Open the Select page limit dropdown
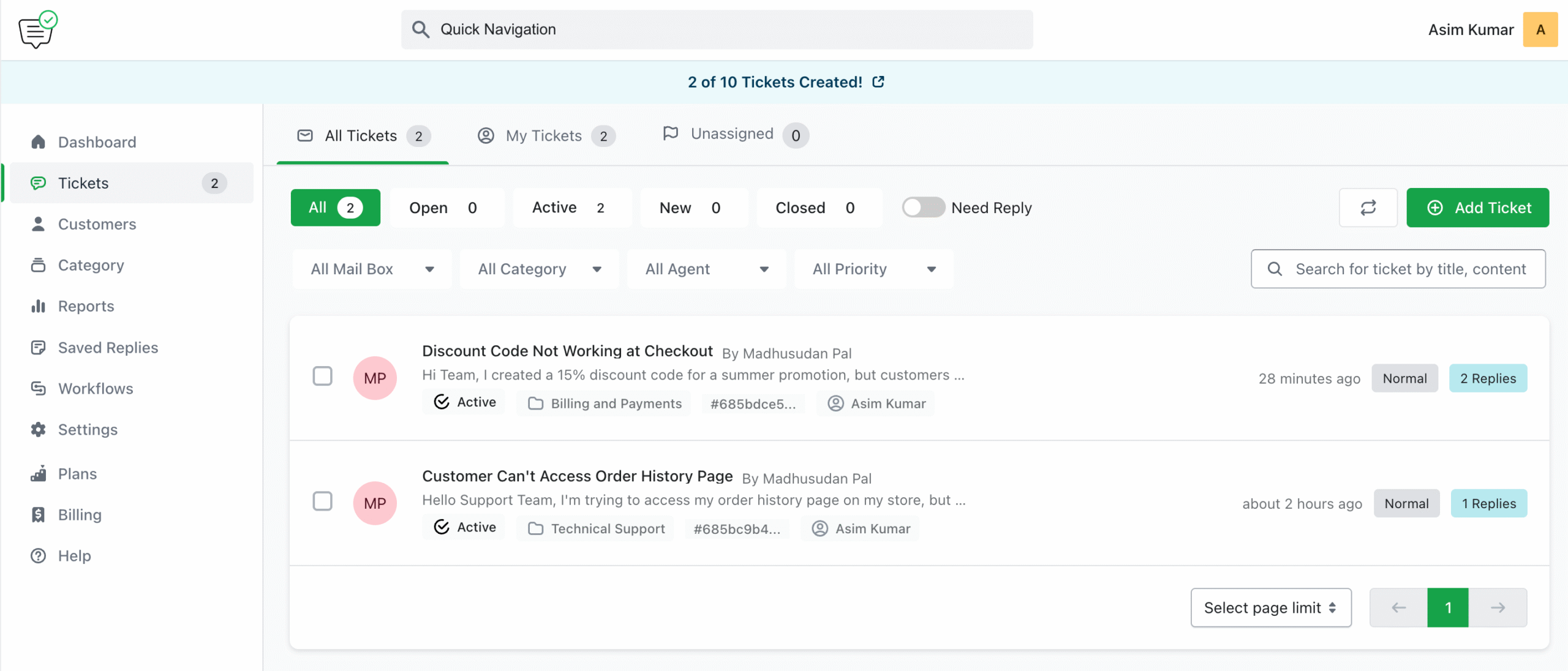The width and height of the screenshot is (1568, 671). coord(1270,607)
